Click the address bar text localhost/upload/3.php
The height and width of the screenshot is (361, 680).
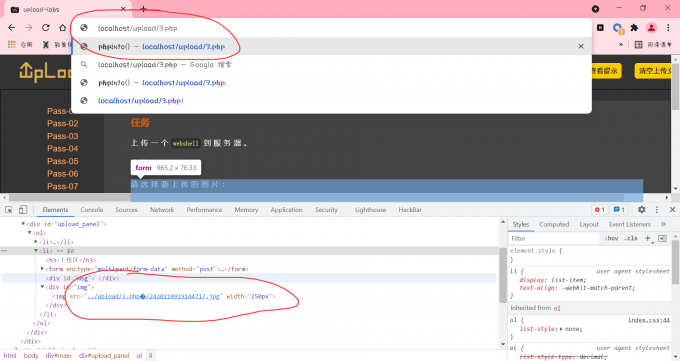(x=137, y=28)
